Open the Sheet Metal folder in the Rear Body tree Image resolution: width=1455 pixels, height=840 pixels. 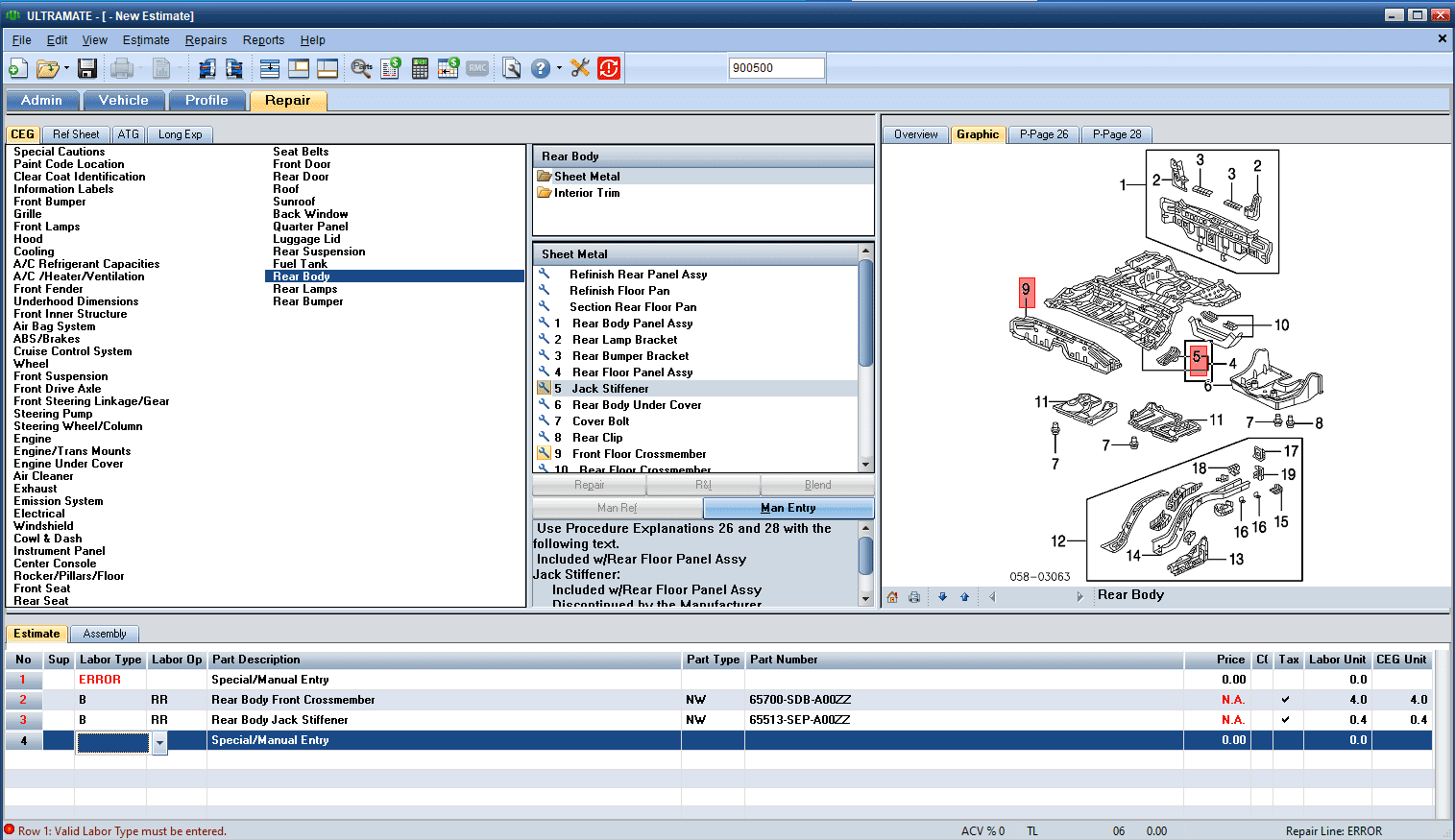pyautogui.click(x=590, y=176)
